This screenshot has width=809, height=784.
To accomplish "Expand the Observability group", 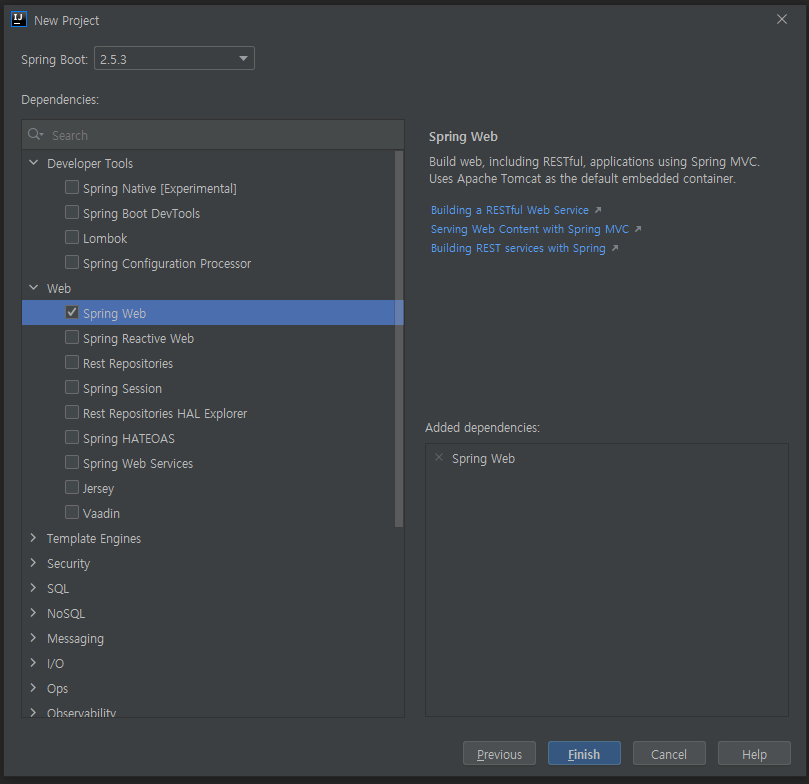I will coord(34,712).
